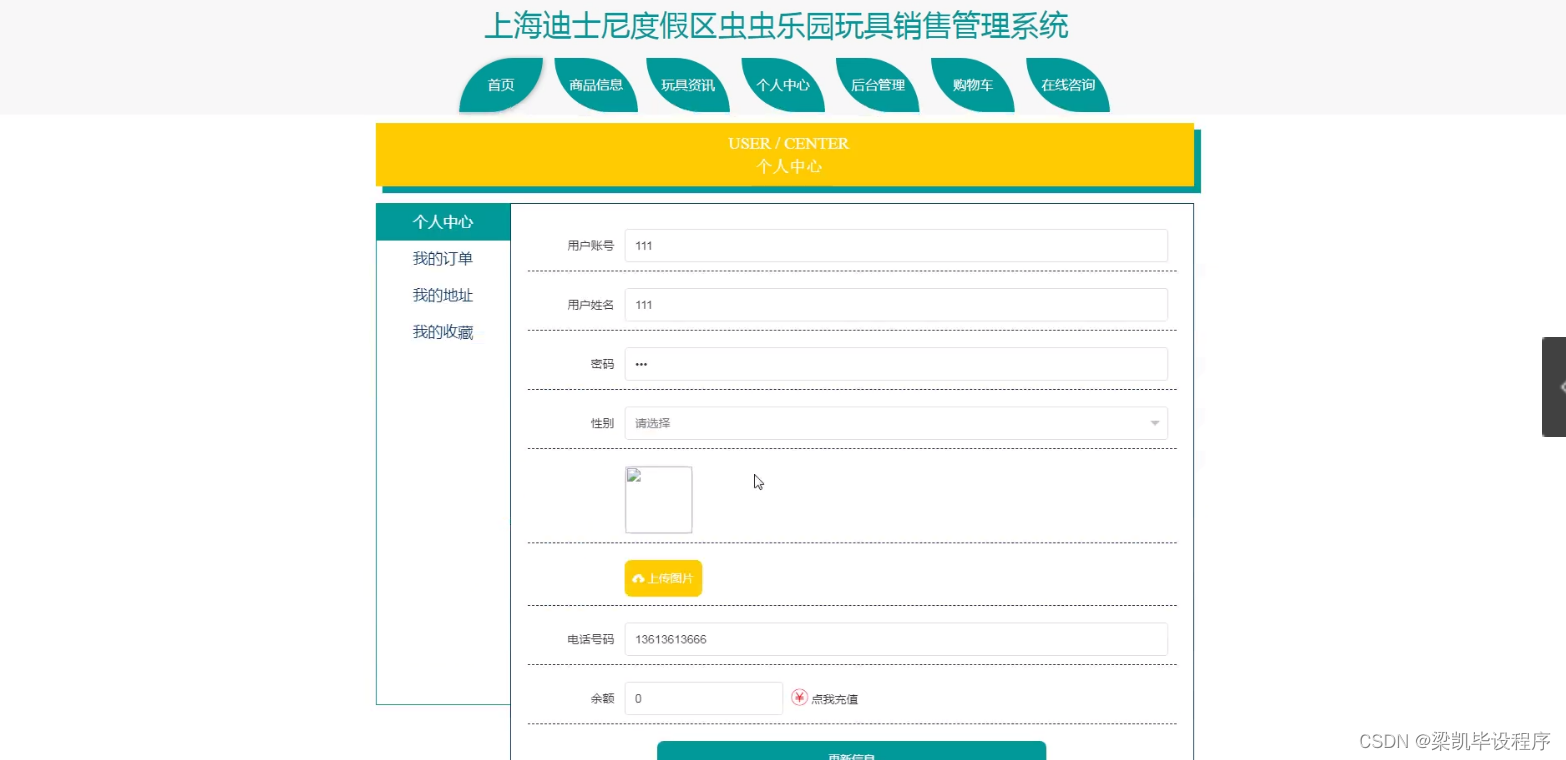
Task: Select 我的收藏 in the left sidebar
Action: pos(443,332)
